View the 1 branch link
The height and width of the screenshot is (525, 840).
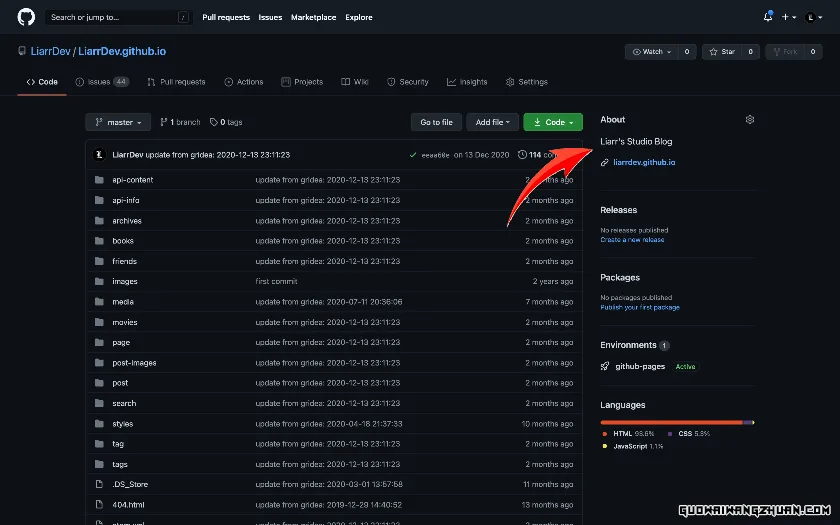[180, 122]
